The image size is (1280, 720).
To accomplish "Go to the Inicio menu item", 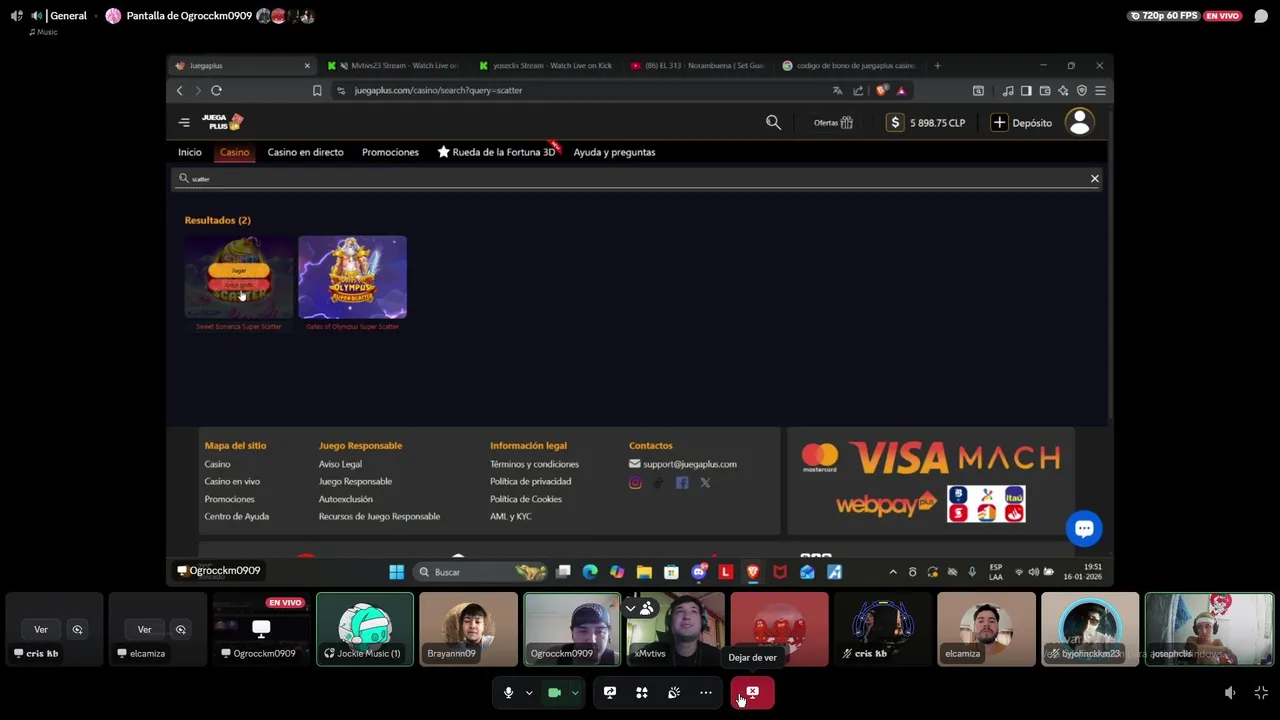I will coord(190,152).
